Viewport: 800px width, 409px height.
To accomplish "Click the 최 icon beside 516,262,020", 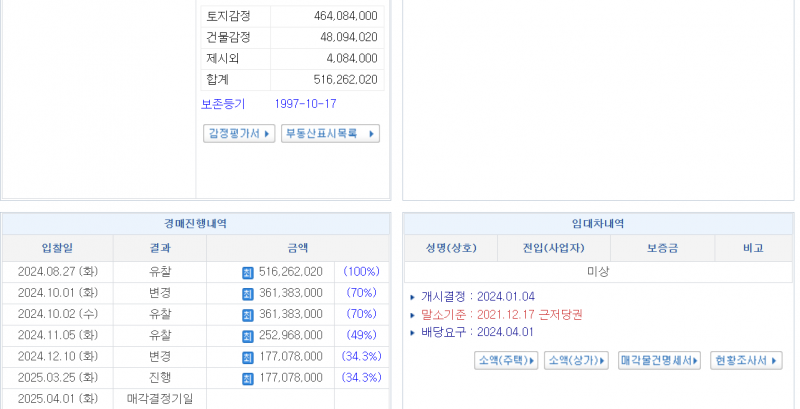I will (248, 272).
